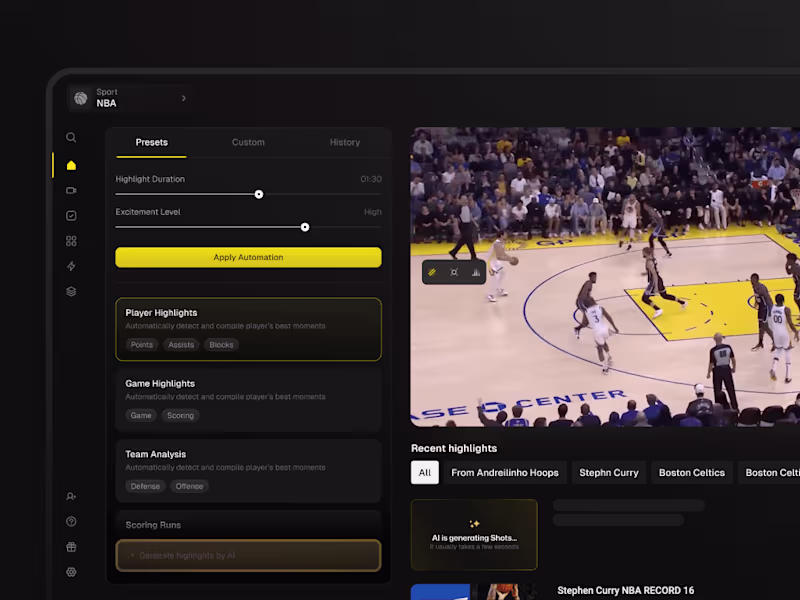Enable the Game Highlights preset
Image resolution: width=800 pixels, height=600 pixels.
pyautogui.click(x=248, y=399)
